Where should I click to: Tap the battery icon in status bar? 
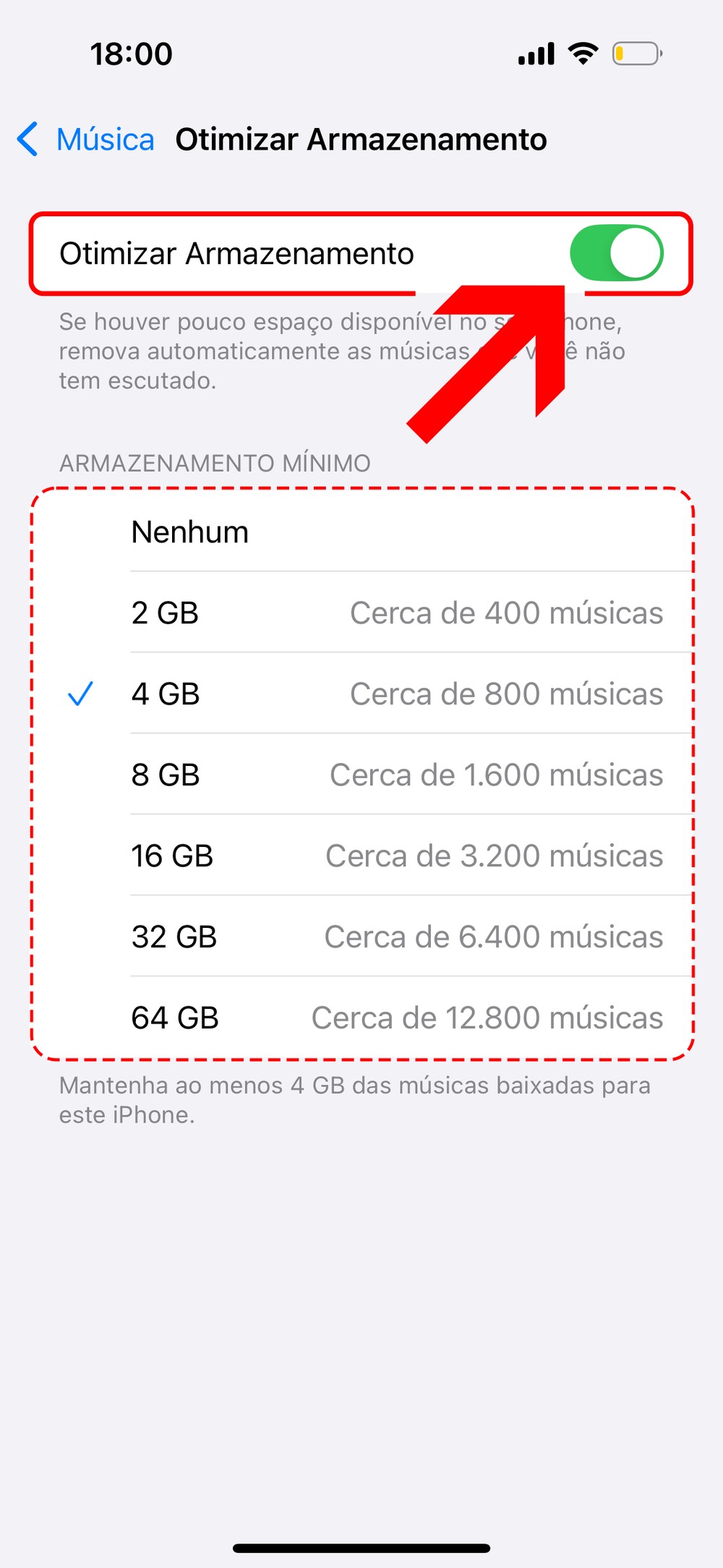(x=637, y=54)
